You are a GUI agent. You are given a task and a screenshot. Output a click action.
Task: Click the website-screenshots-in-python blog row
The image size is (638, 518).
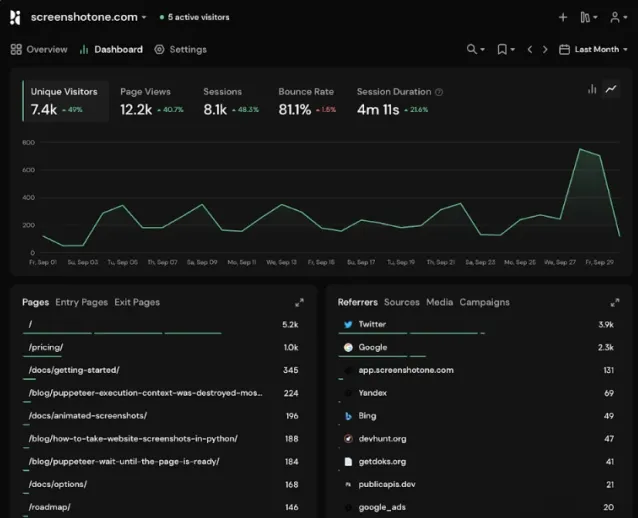click(161, 439)
